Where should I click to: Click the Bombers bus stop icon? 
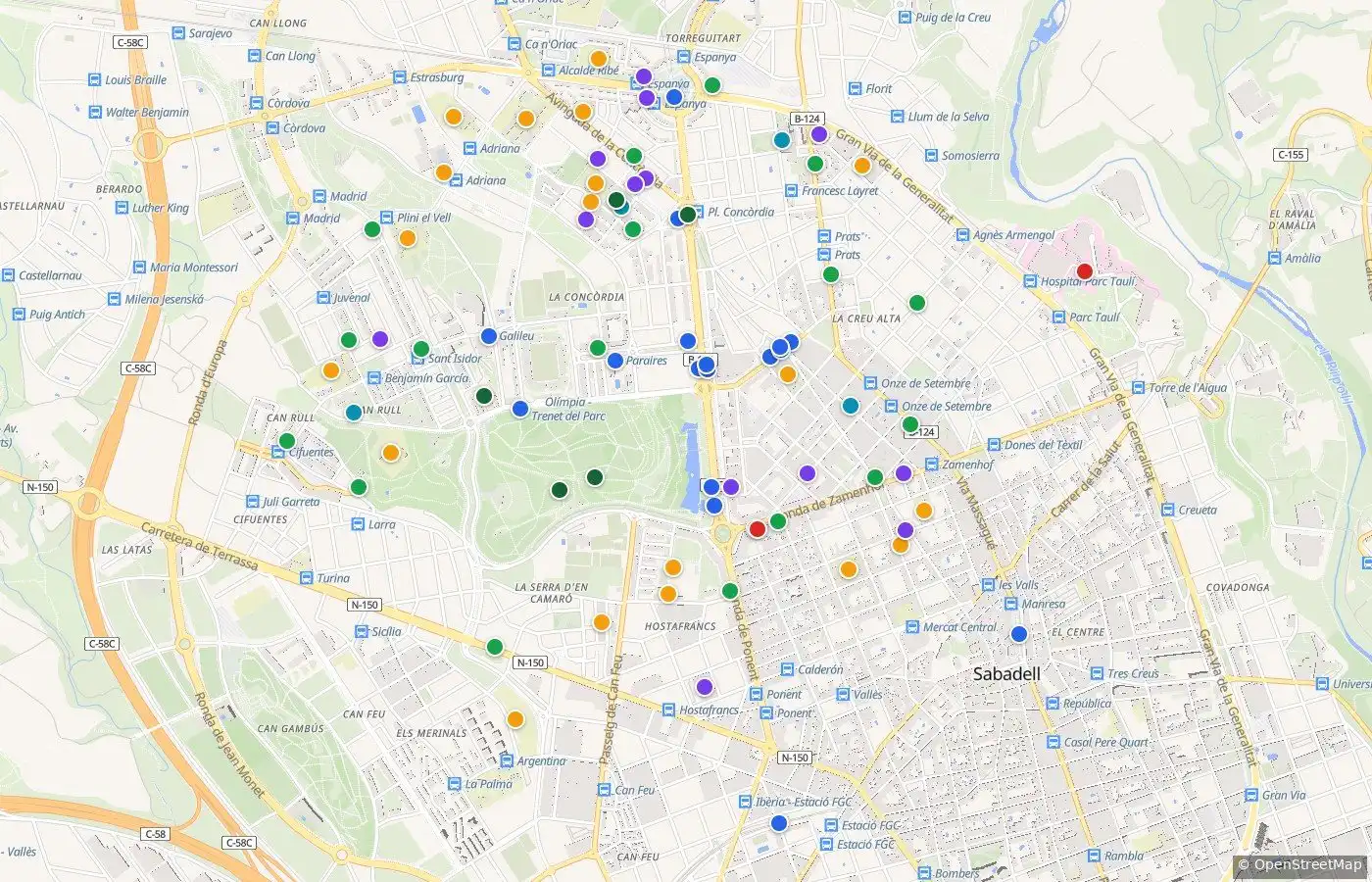(924, 873)
